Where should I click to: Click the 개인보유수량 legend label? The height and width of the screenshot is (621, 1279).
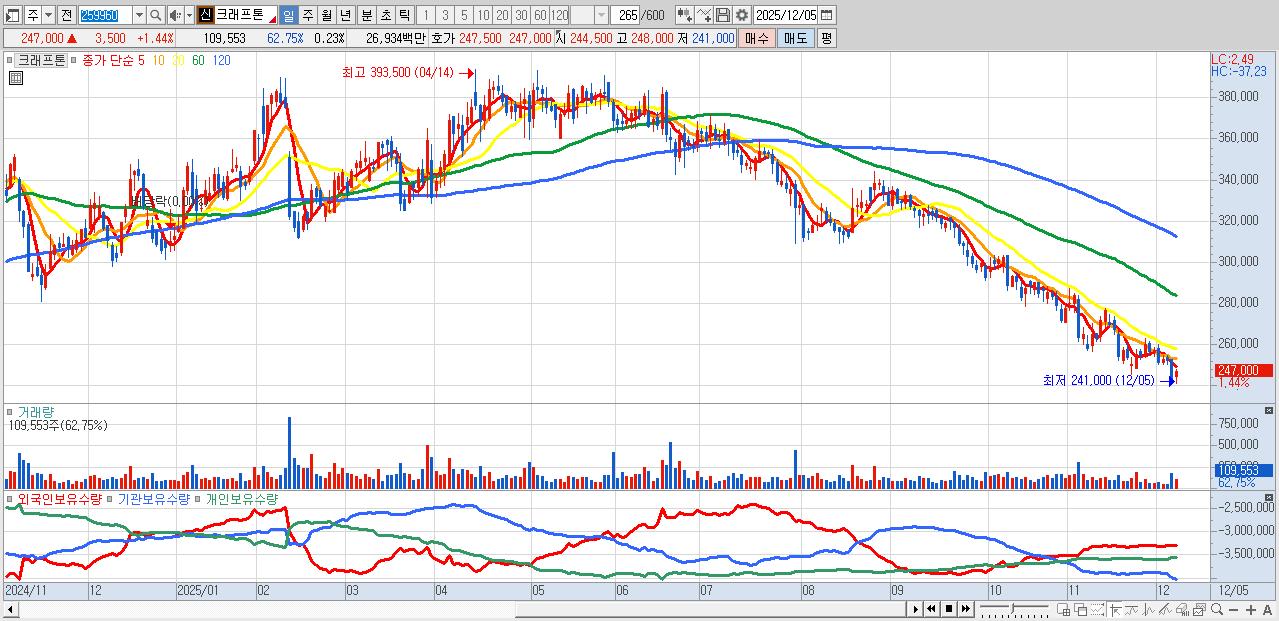(242, 498)
